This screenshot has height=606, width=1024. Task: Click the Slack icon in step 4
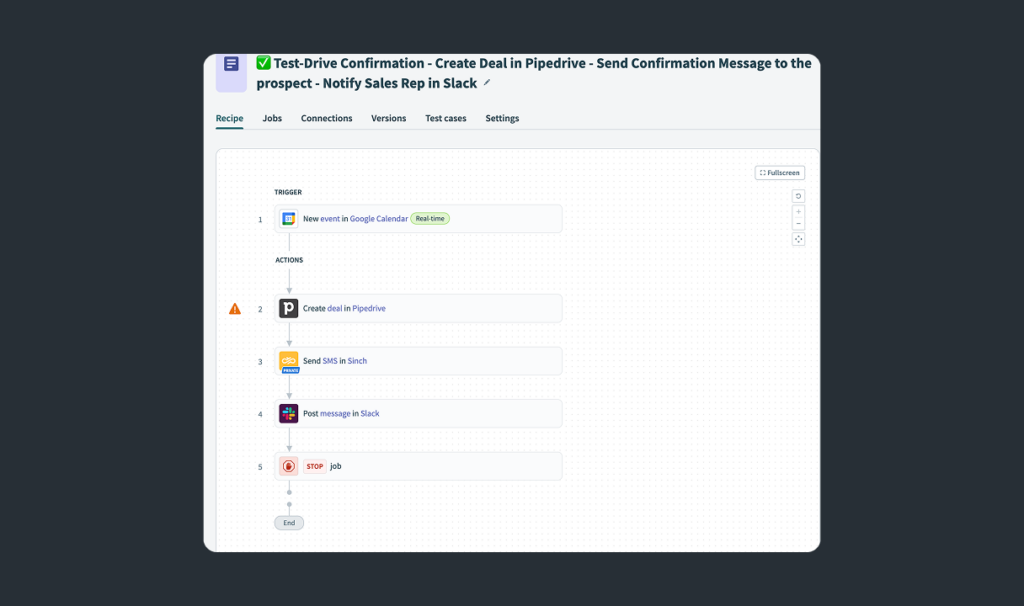(x=289, y=413)
